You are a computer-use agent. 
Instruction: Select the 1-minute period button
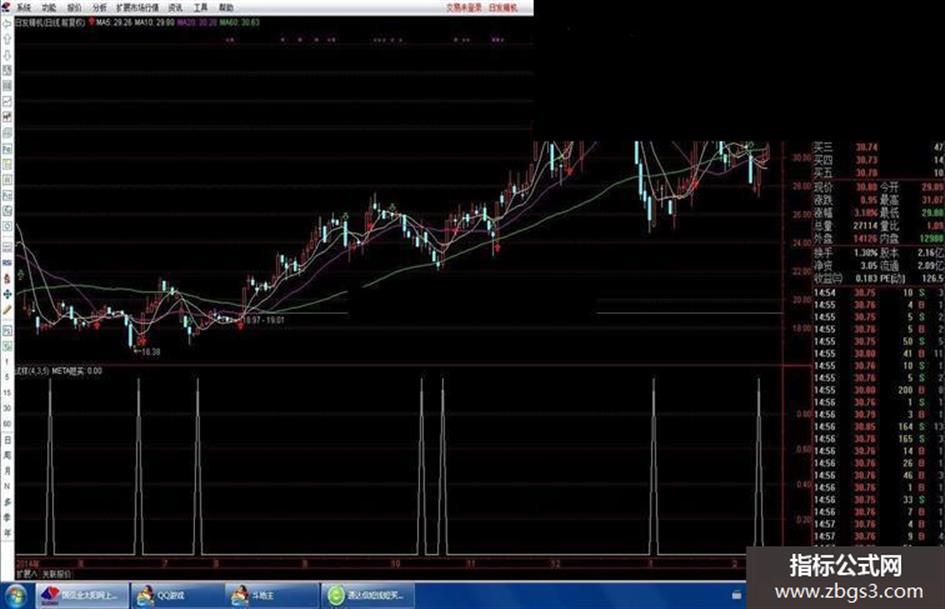click(x=7, y=362)
